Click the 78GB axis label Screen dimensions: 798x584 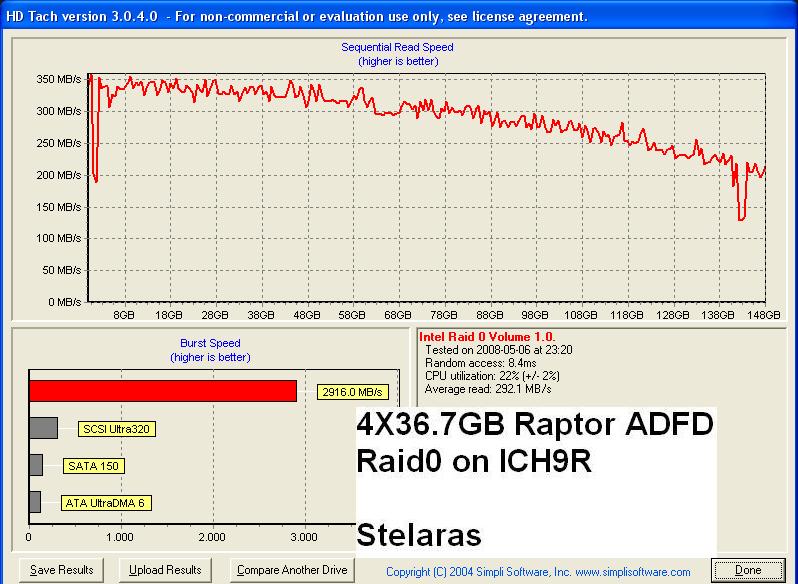[444, 315]
